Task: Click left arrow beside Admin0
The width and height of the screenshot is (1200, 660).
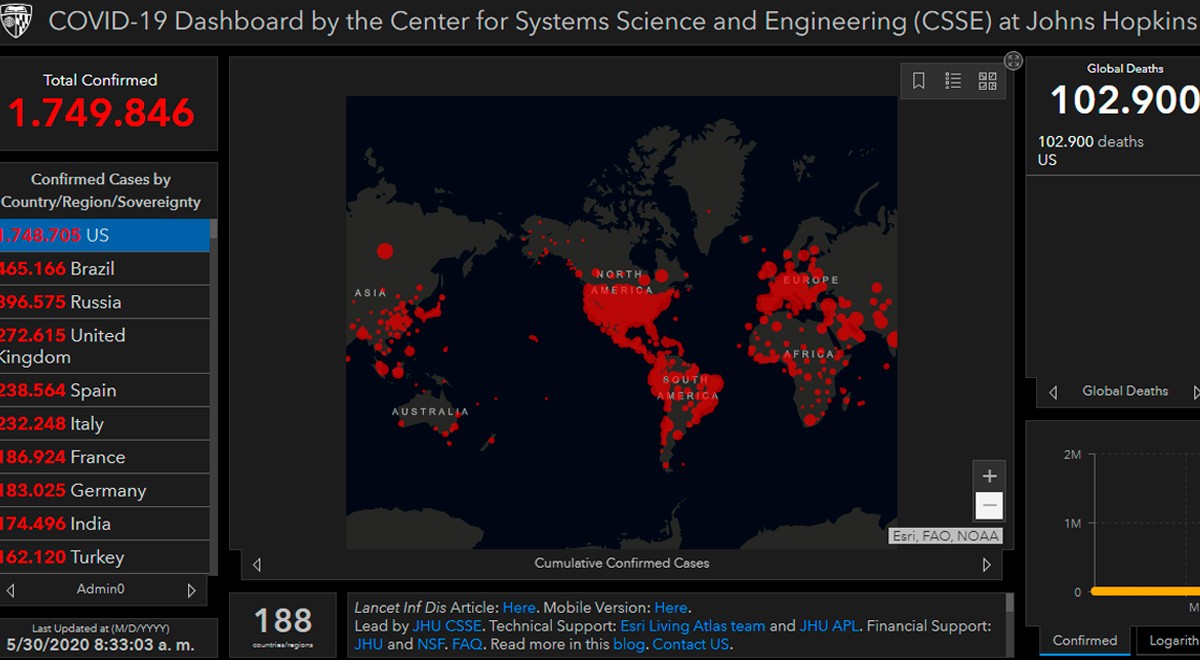Action: (10, 590)
